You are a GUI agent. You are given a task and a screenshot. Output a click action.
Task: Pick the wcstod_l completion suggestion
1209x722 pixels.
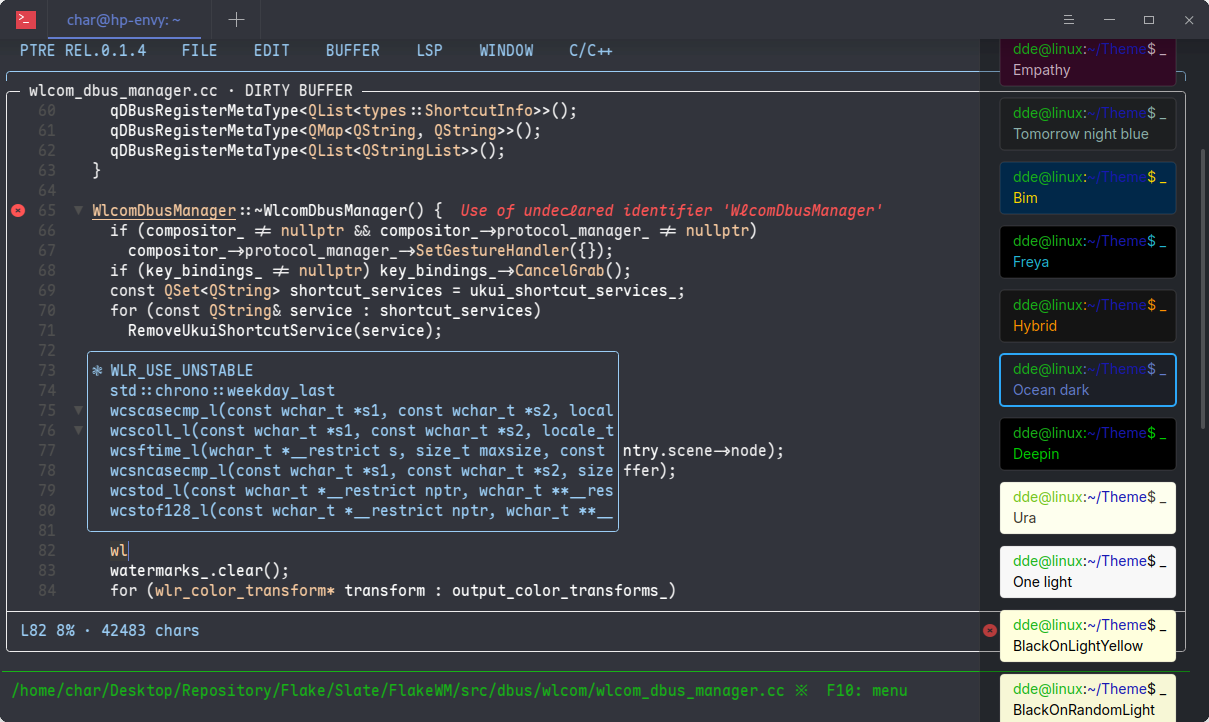pyautogui.click(x=353, y=491)
